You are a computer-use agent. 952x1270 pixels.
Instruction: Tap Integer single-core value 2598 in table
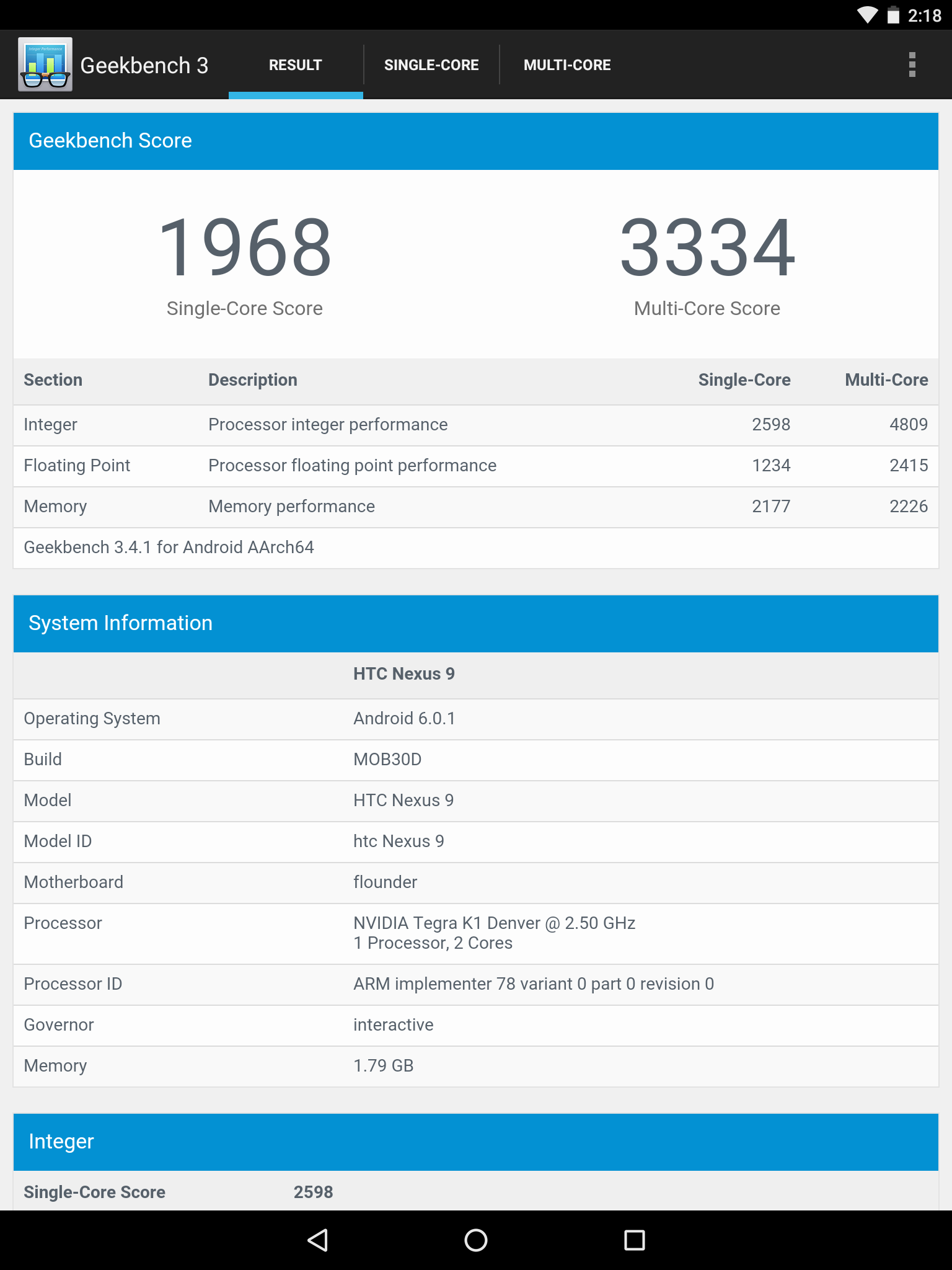point(771,424)
